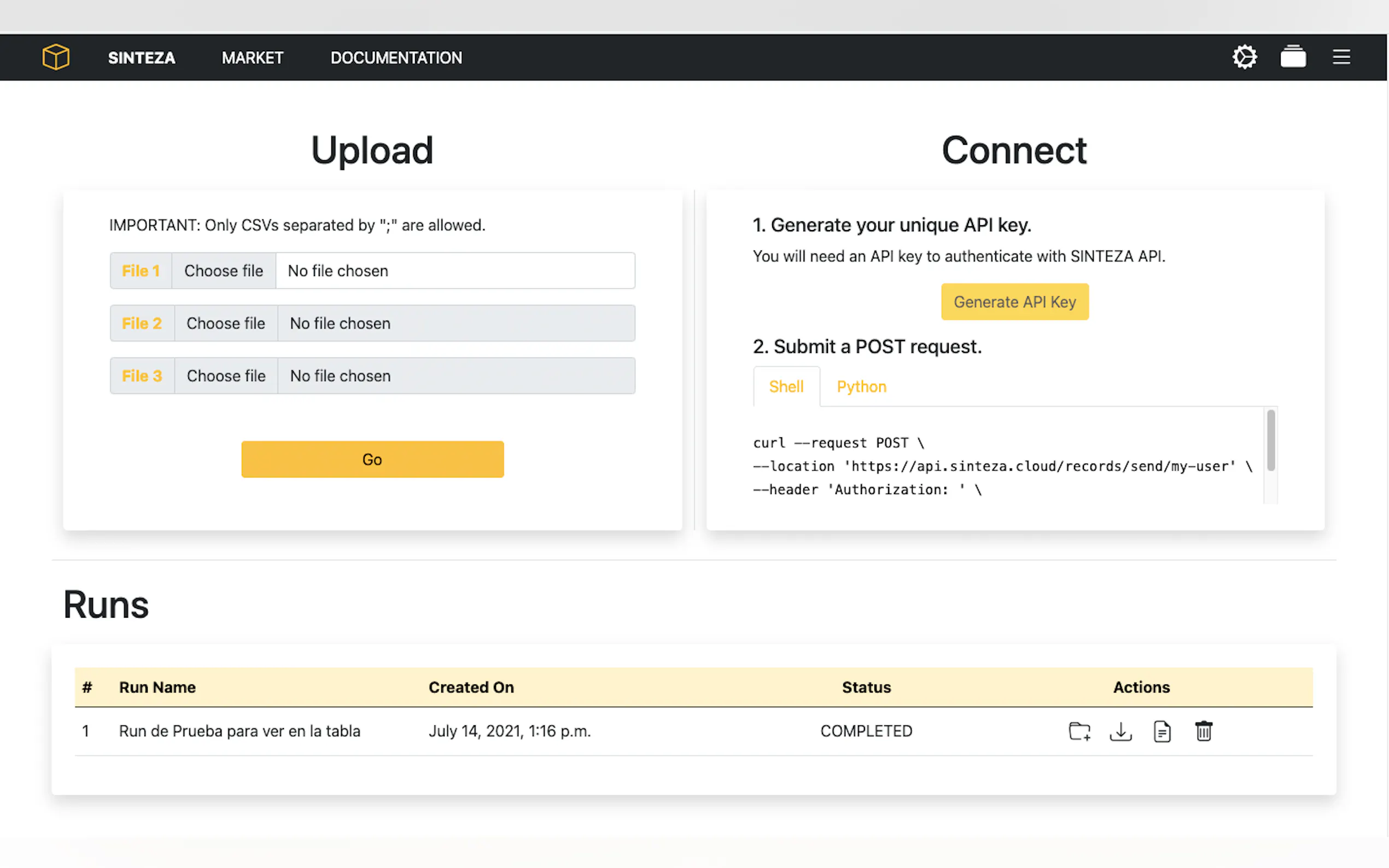
Task: Click the Go upload button
Action: (x=372, y=459)
